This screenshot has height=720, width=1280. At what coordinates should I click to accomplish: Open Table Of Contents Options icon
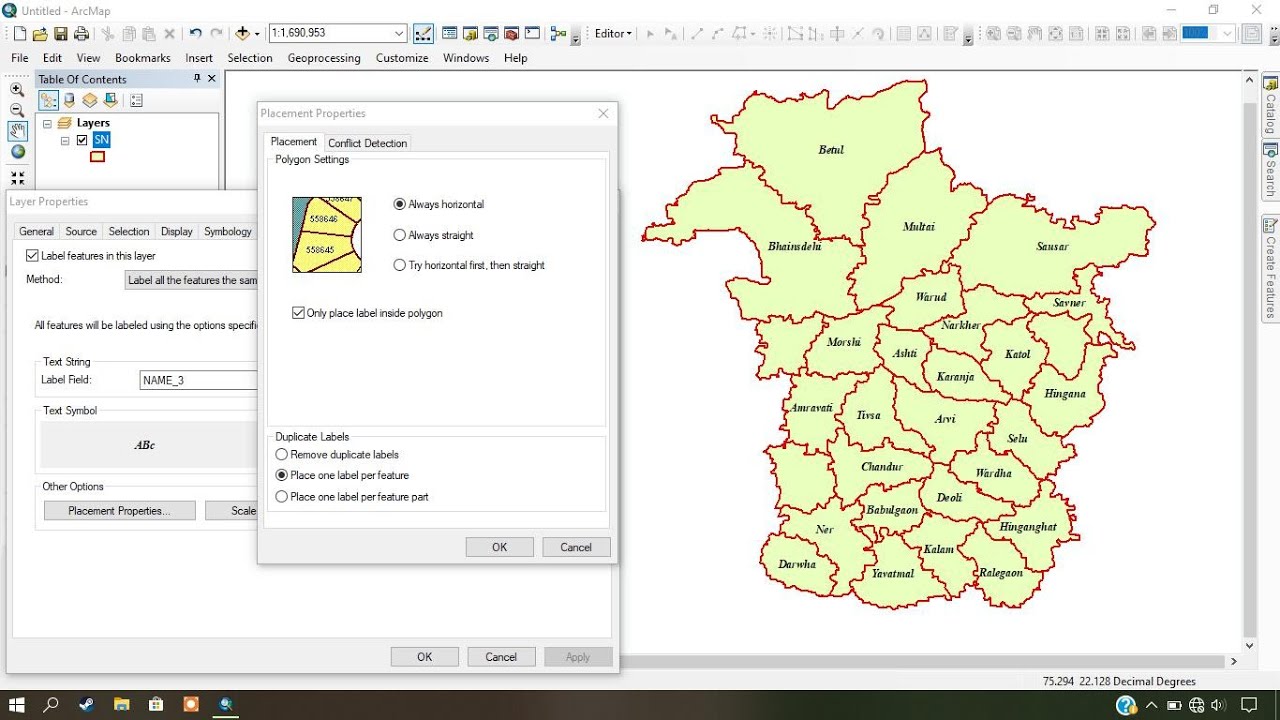(136, 100)
